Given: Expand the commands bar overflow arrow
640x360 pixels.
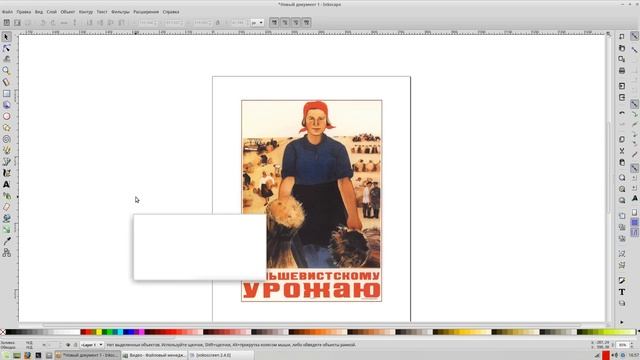Looking at the screenshot, I should coord(622,322).
